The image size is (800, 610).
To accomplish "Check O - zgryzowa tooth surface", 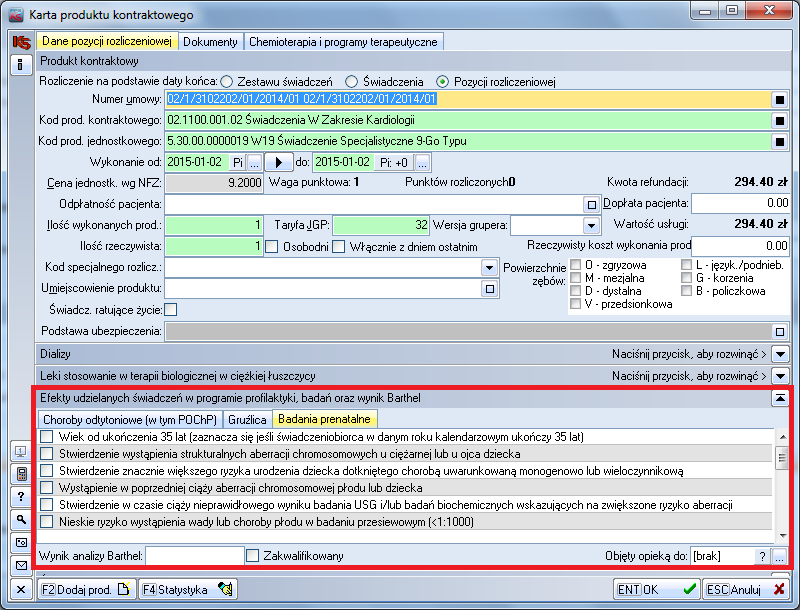I will [x=576, y=265].
